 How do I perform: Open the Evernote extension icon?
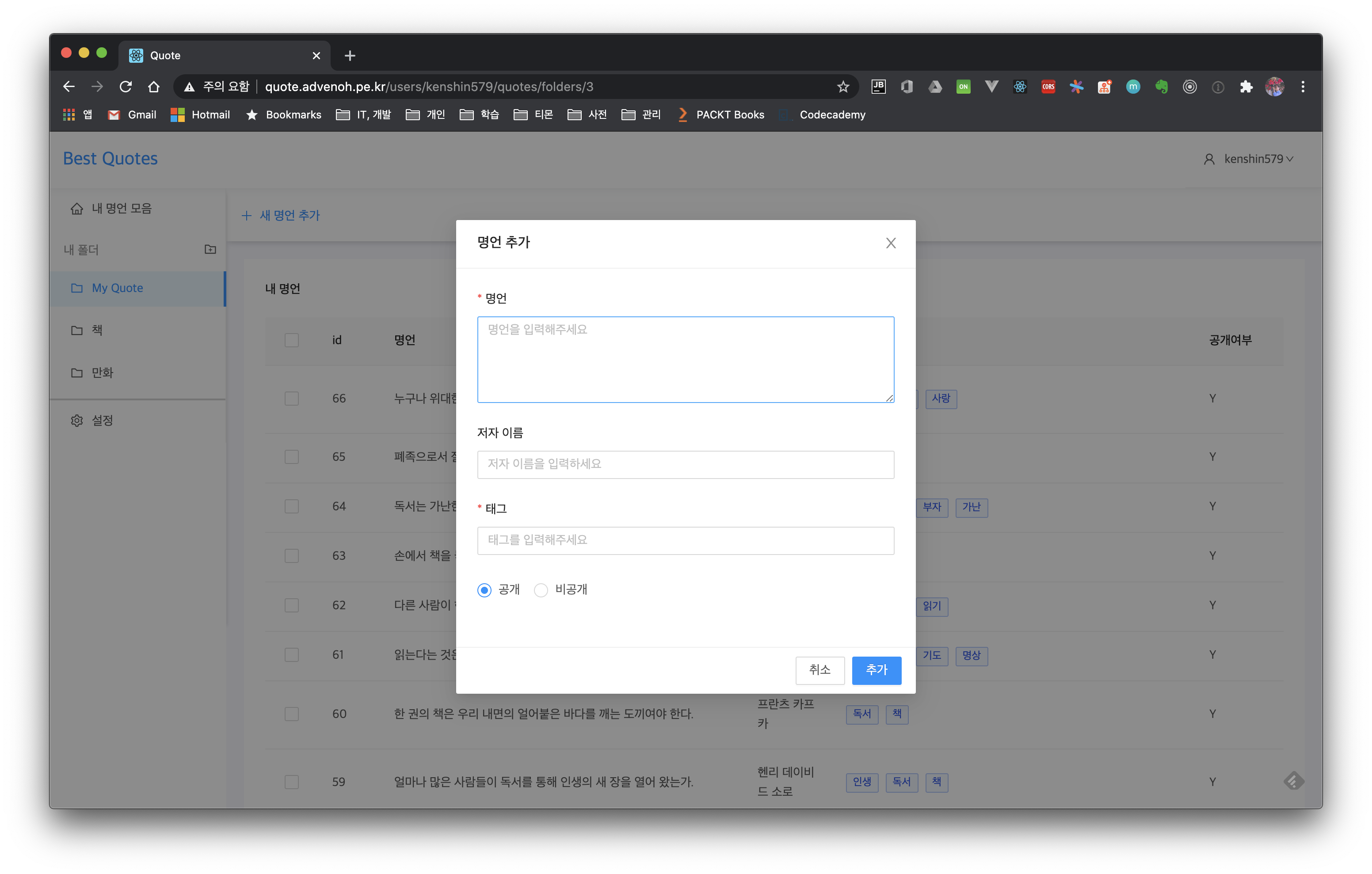[x=1161, y=87]
